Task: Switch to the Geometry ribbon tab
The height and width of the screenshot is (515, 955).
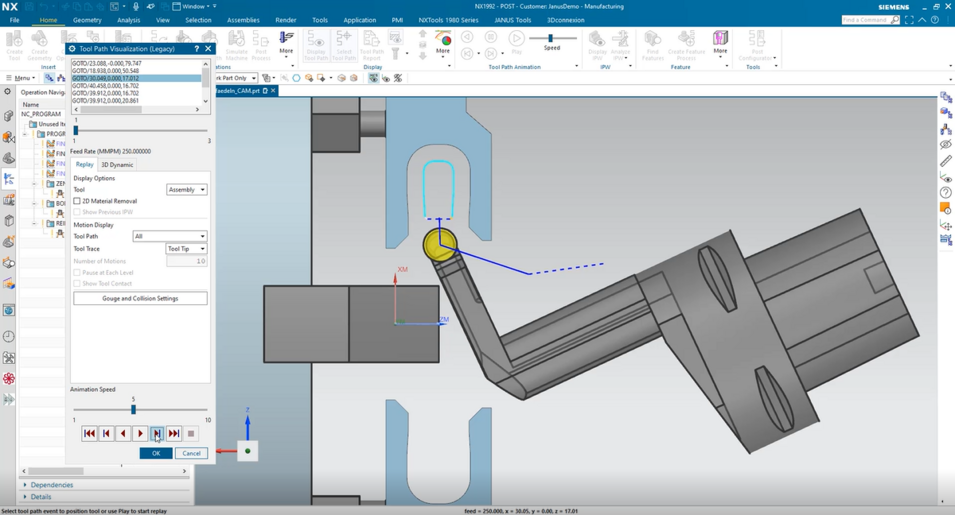Action: [x=87, y=20]
